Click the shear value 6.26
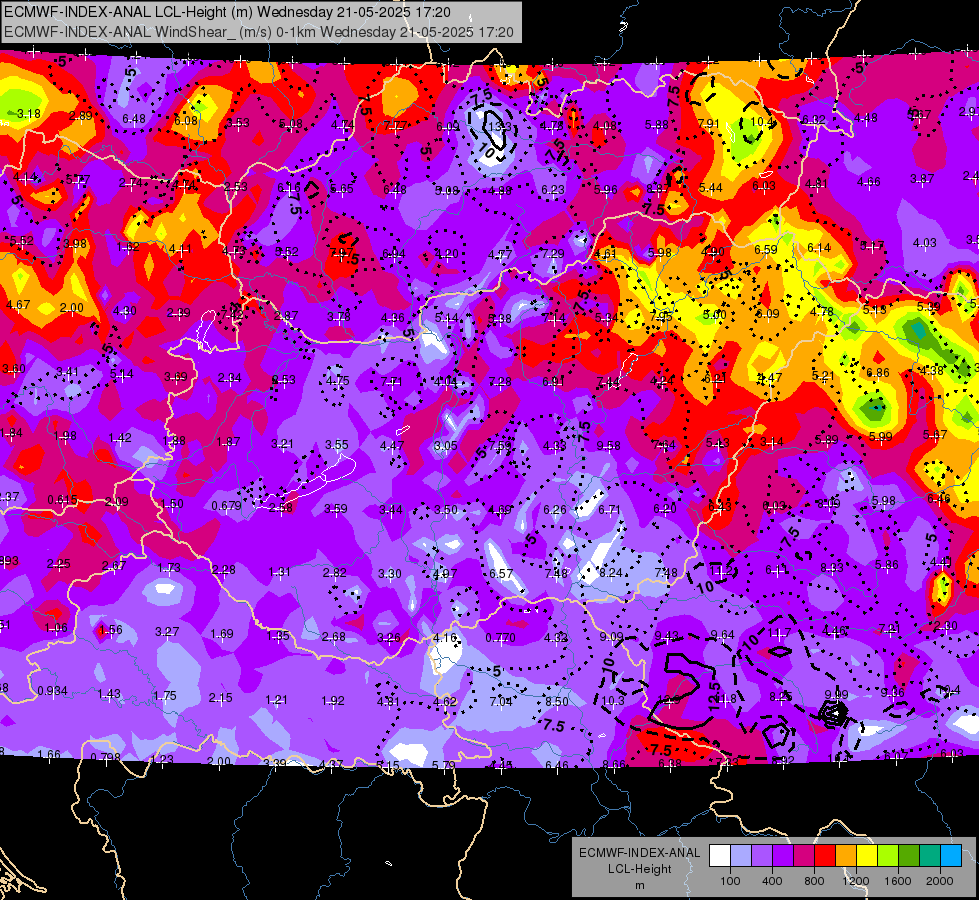The width and height of the screenshot is (979, 900). [555, 510]
